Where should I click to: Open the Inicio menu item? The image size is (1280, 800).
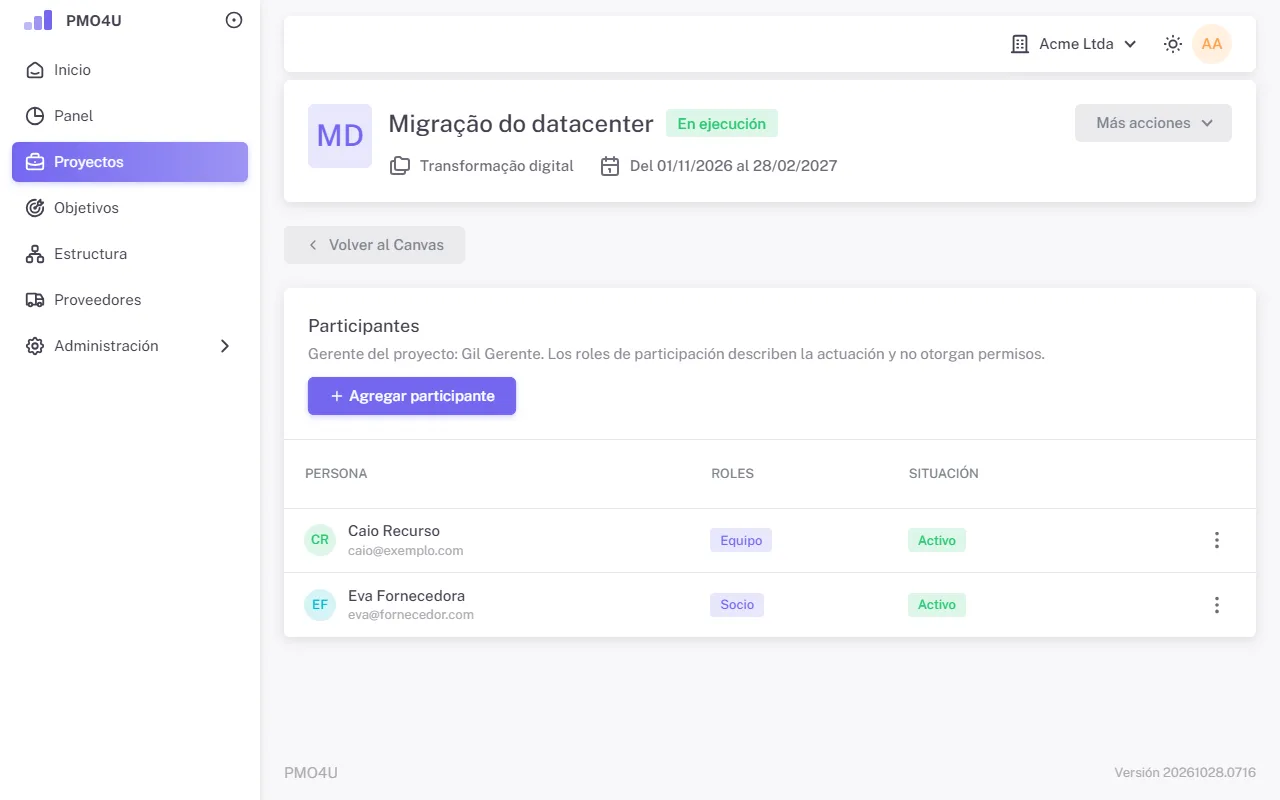pyautogui.click(x=130, y=70)
